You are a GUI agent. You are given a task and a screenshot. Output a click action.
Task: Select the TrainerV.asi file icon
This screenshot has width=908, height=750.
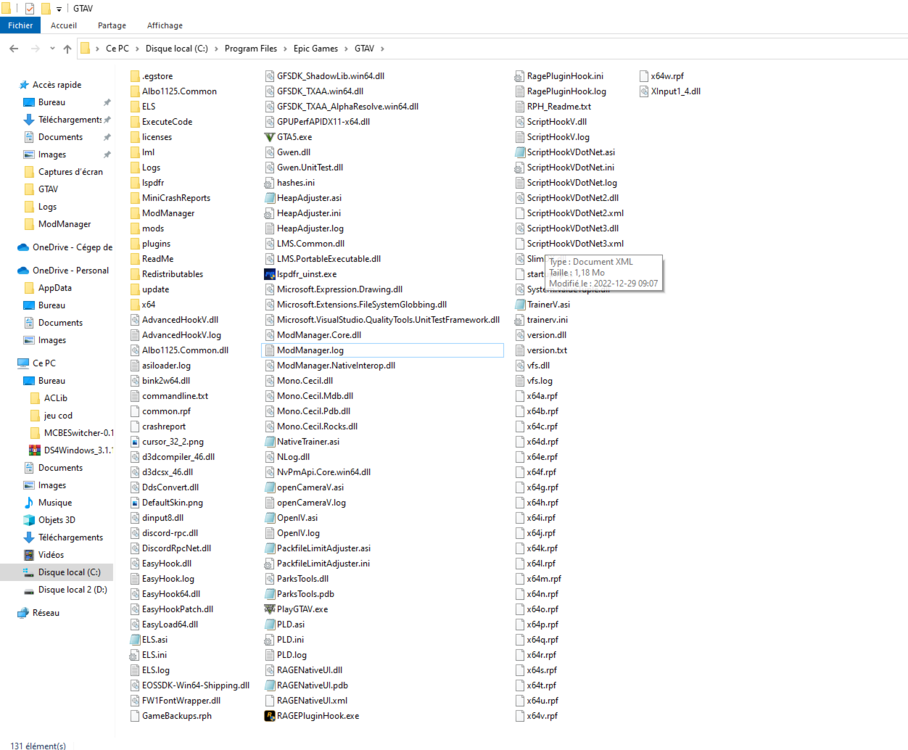coord(519,305)
